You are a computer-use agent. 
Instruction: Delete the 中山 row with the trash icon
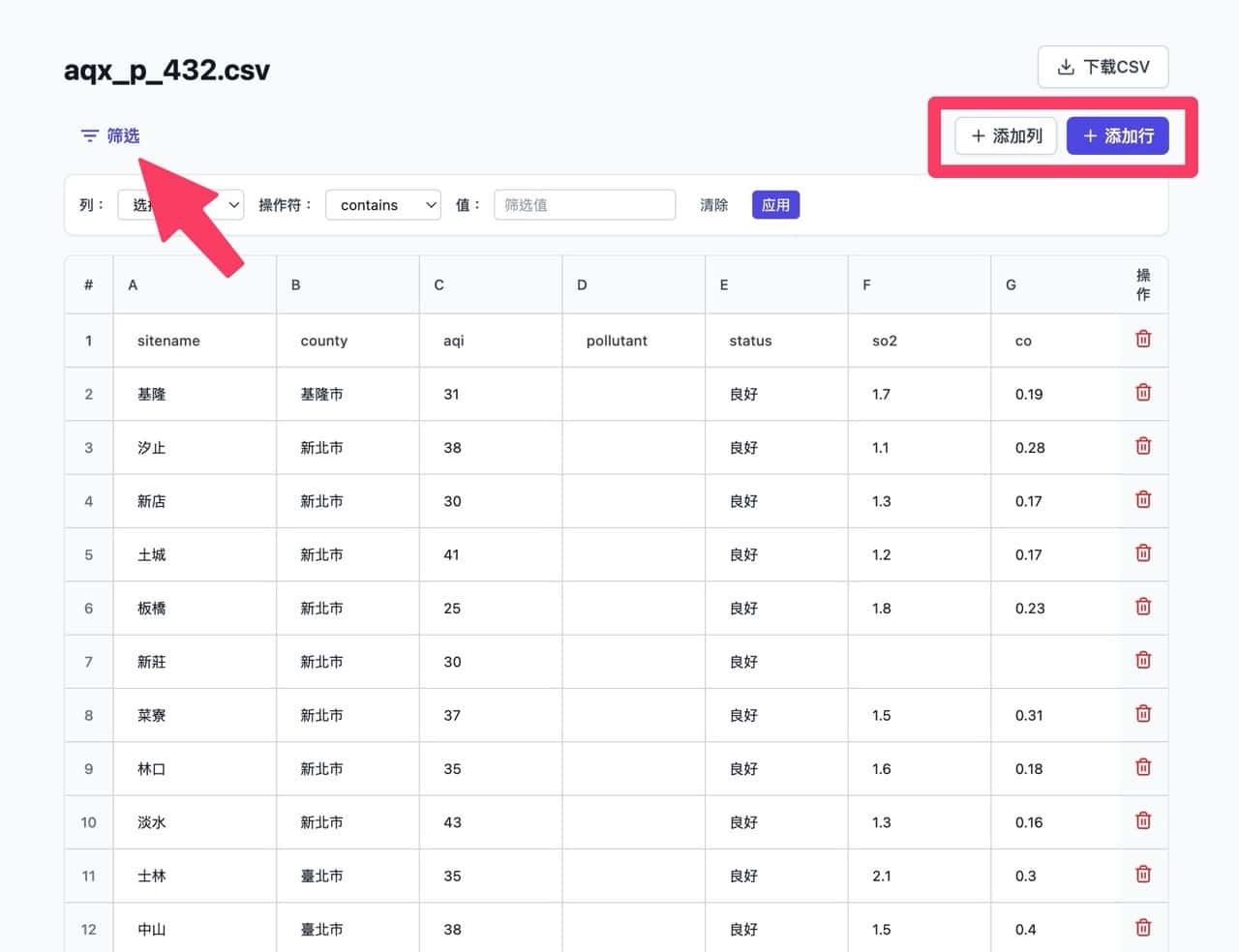tap(1143, 928)
